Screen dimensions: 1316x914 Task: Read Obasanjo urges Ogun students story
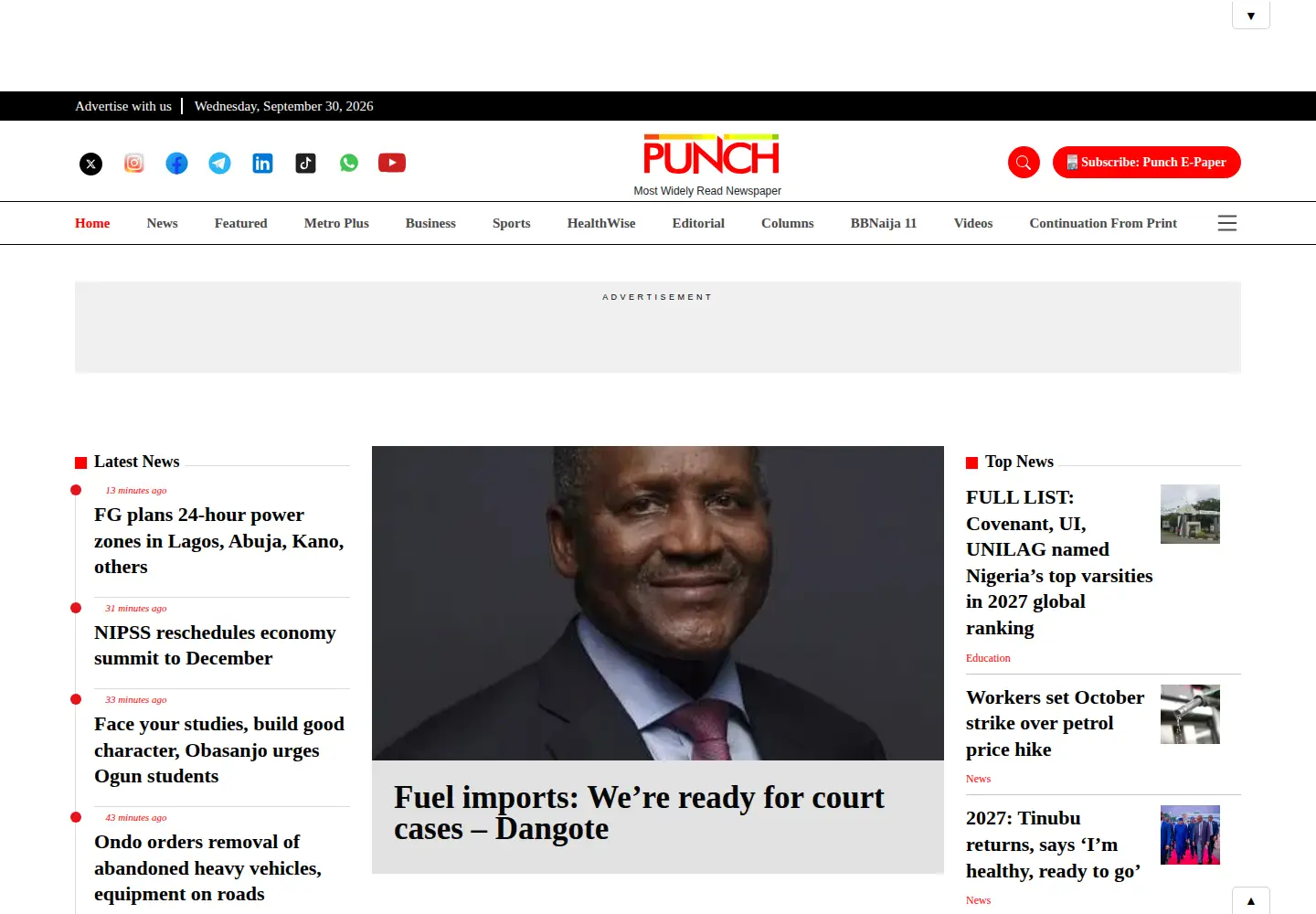(219, 750)
